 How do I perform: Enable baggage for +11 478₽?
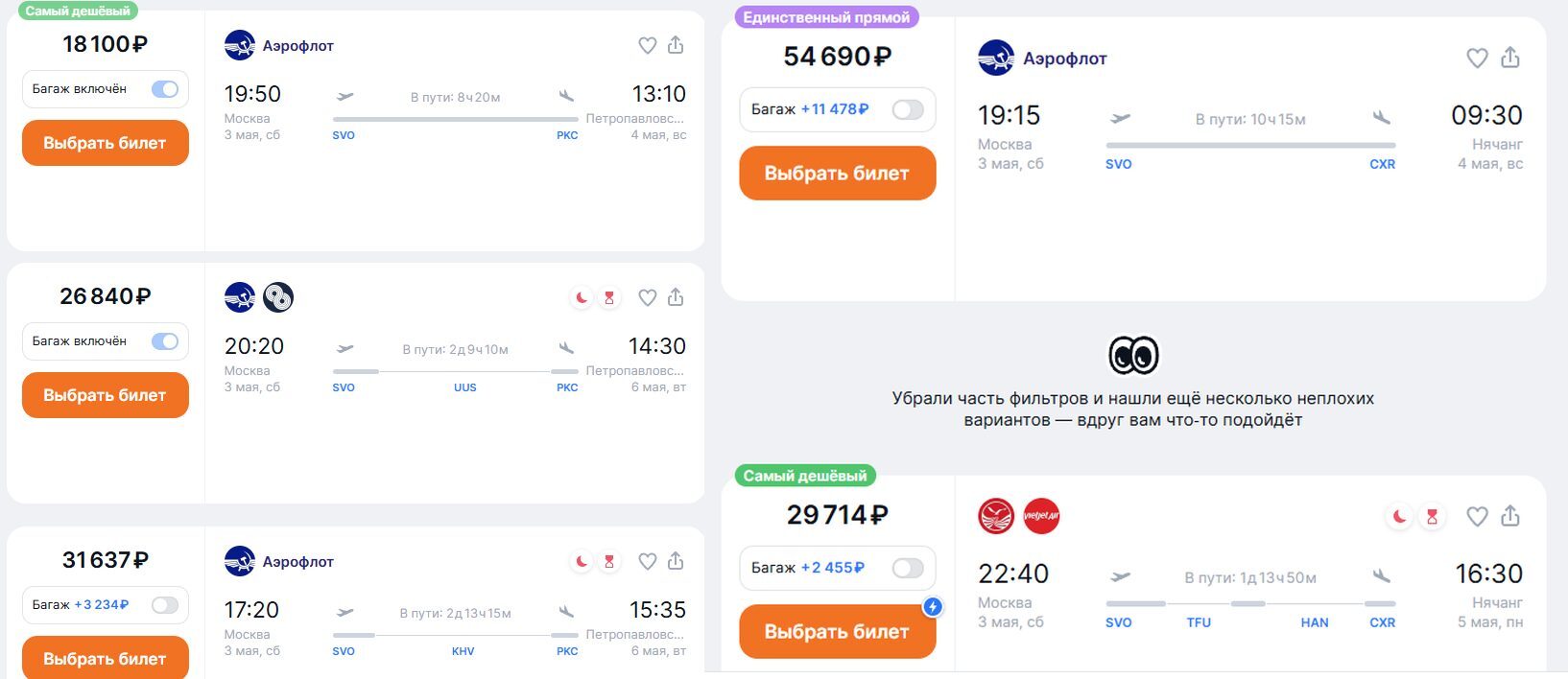907,109
